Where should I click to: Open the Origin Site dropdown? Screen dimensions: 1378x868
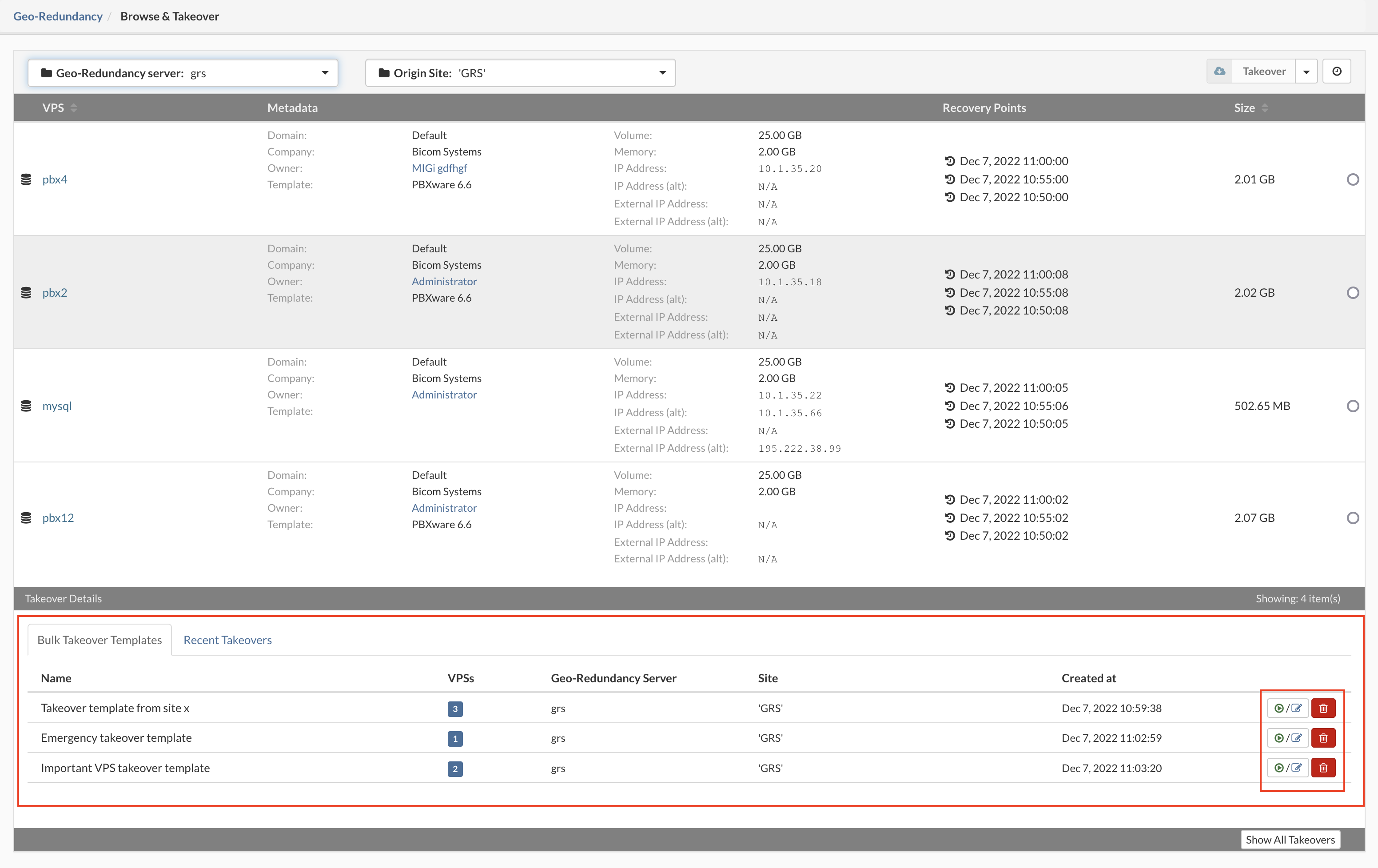coord(520,73)
